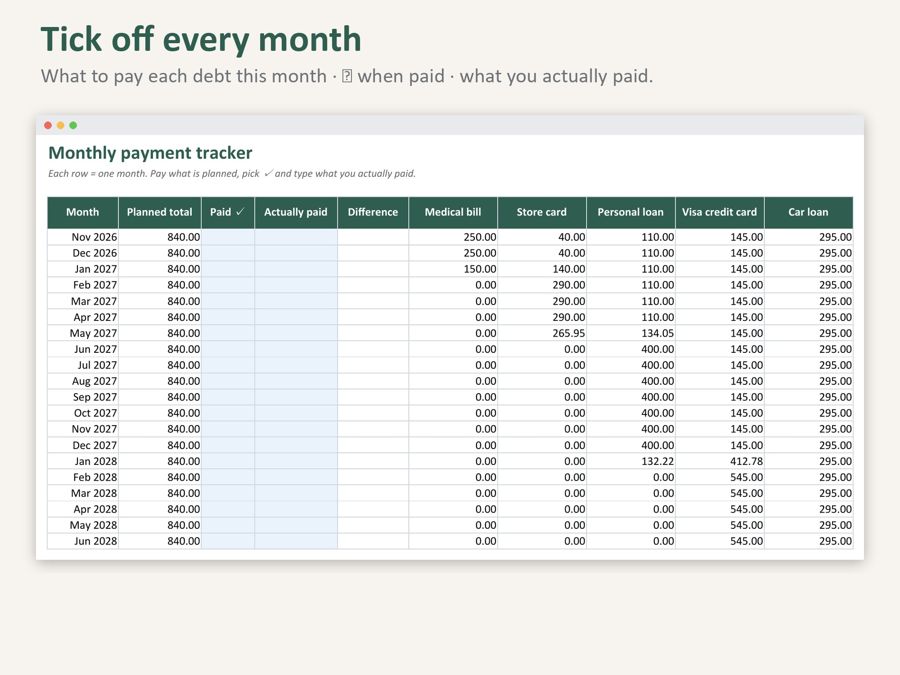This screenshot has height=675, width=900.
Task: Click the 132.22 Personal loan value
Action: click(x=631, y=461)
